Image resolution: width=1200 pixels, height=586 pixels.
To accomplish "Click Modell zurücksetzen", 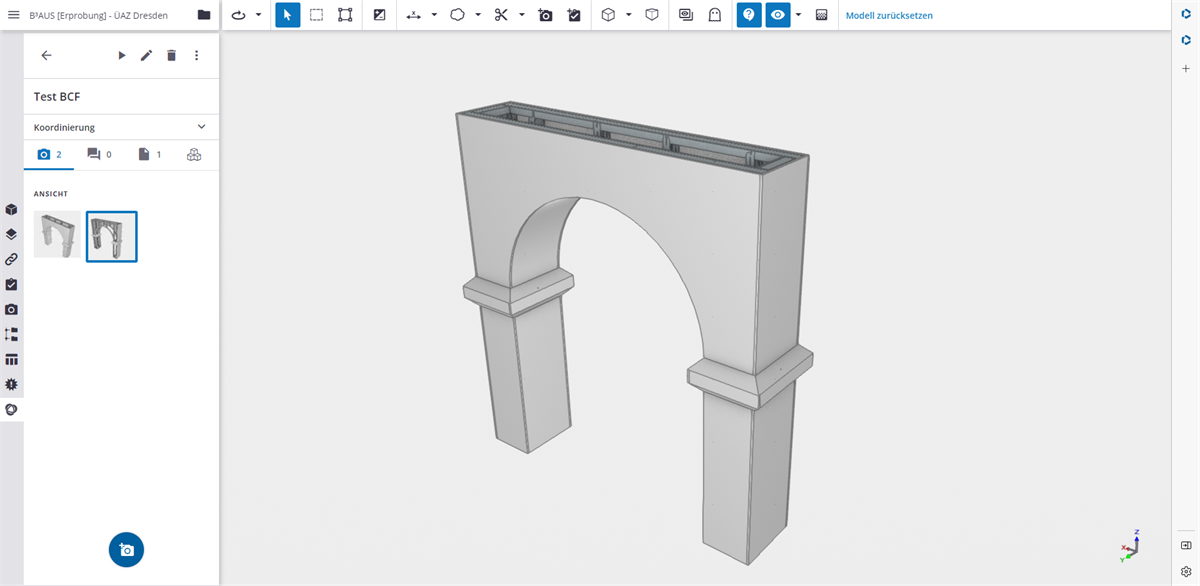I will [x=889, y=15].
